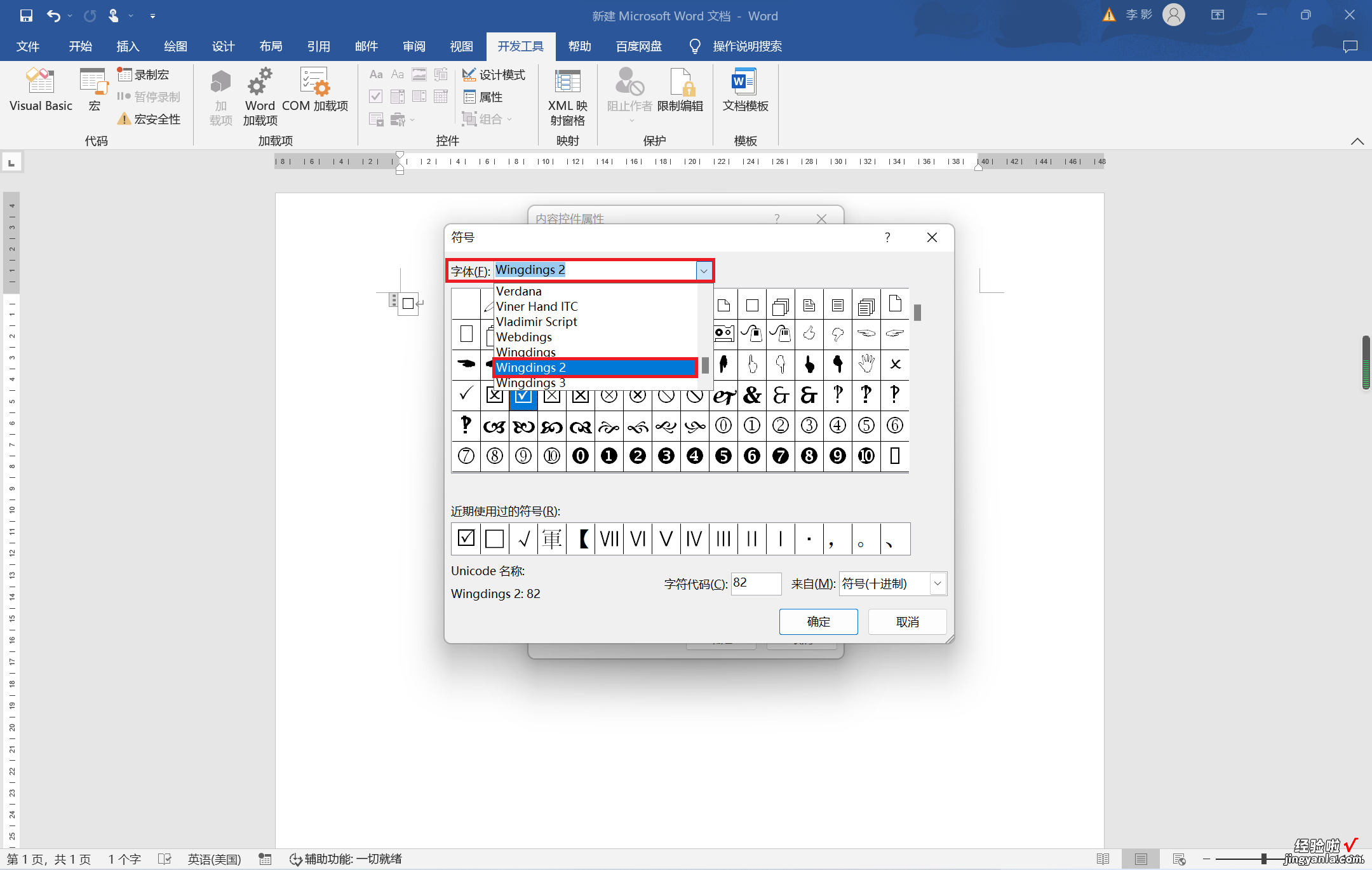Toggle the checkbox control in the document
The height and width of the screenshot is (870, 1372).
pos(408,303)
